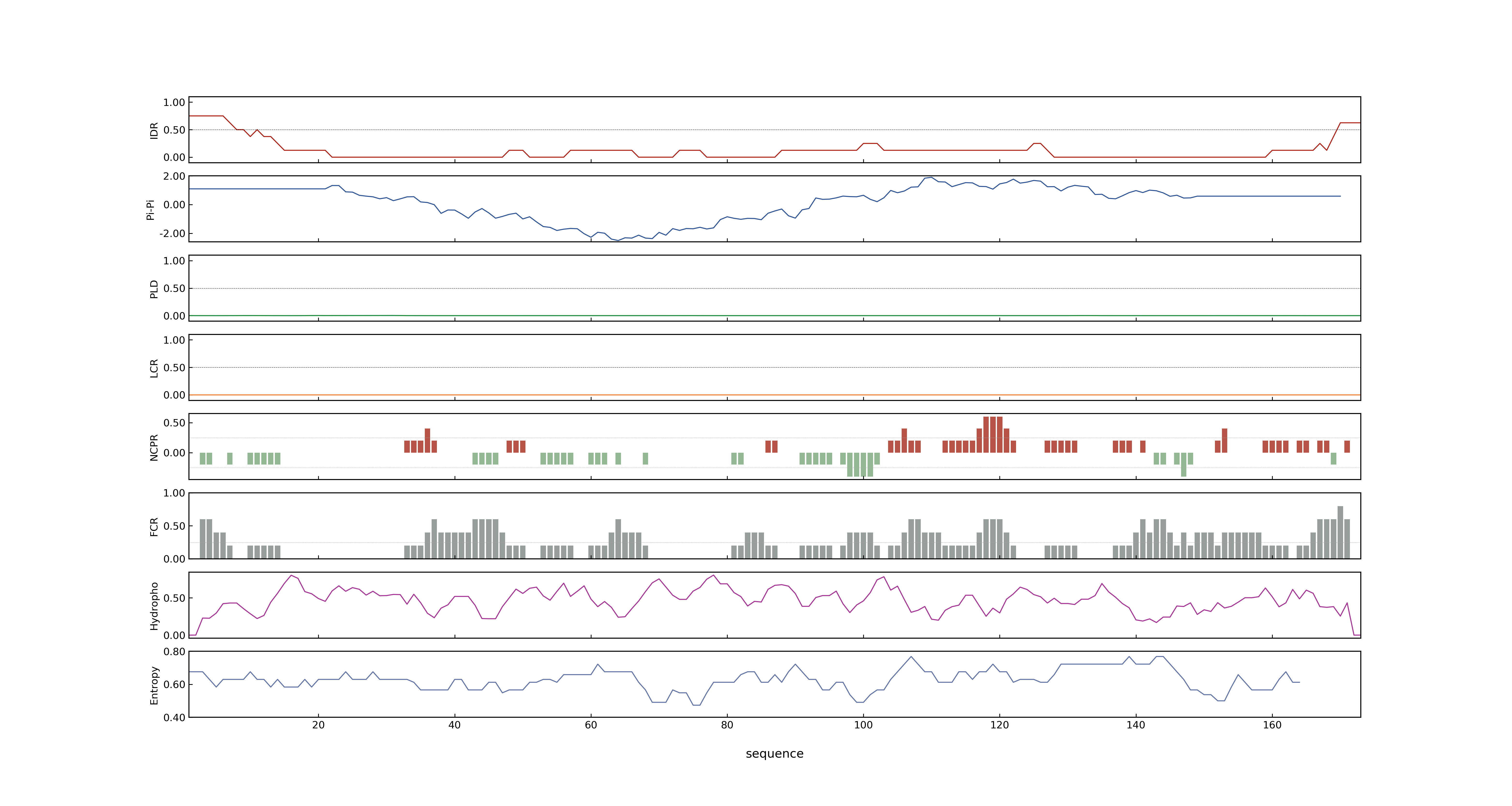Select the 'LCR' y-axis label
Viewport: 1512px width, 806px height.
pyautogui.click(x=154, y=368)
